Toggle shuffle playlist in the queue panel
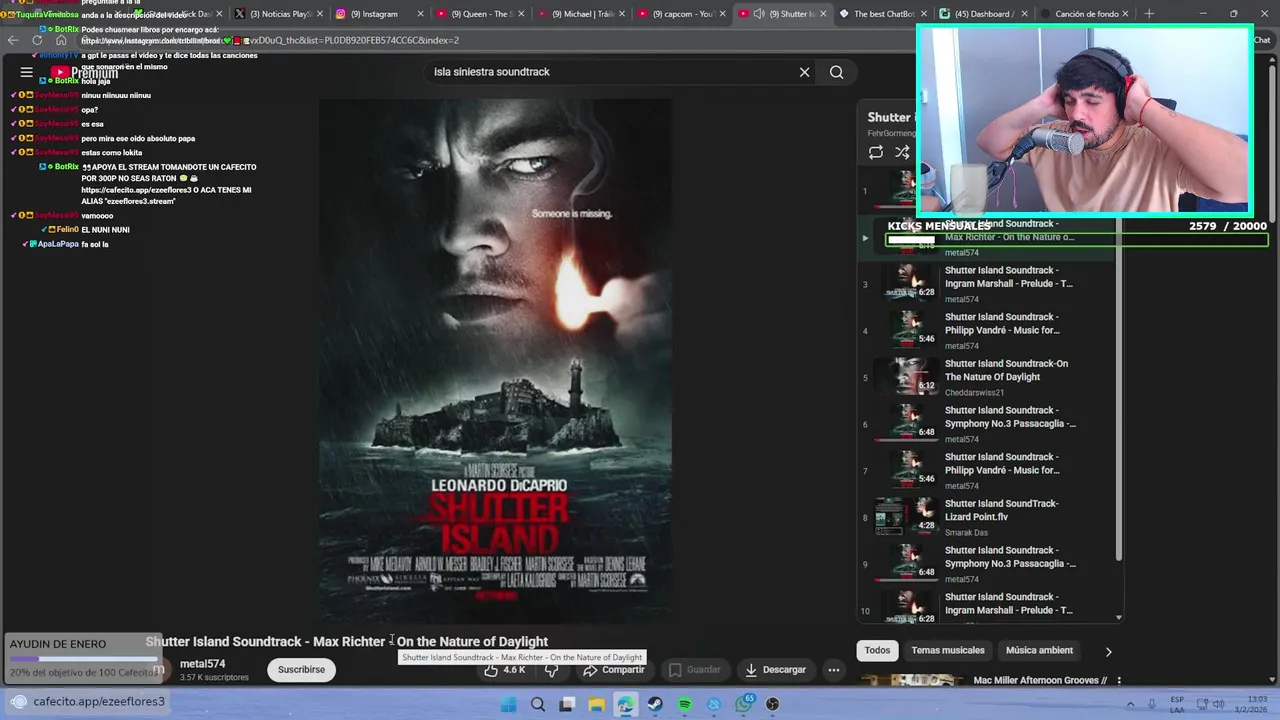Image resolution: width=1280 pixels, height=720 pixels. (902, 152)
